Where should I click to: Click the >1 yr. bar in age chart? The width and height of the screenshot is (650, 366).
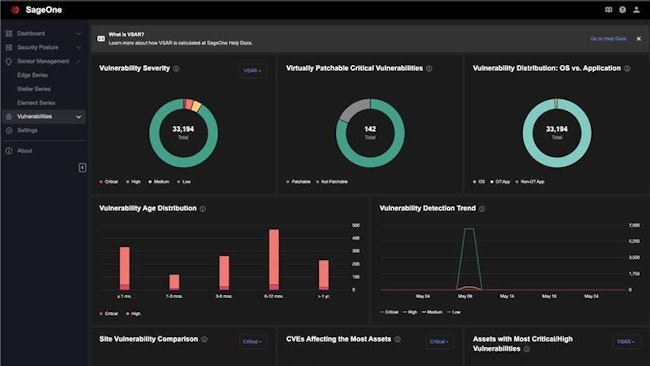(x=324, y=275)
